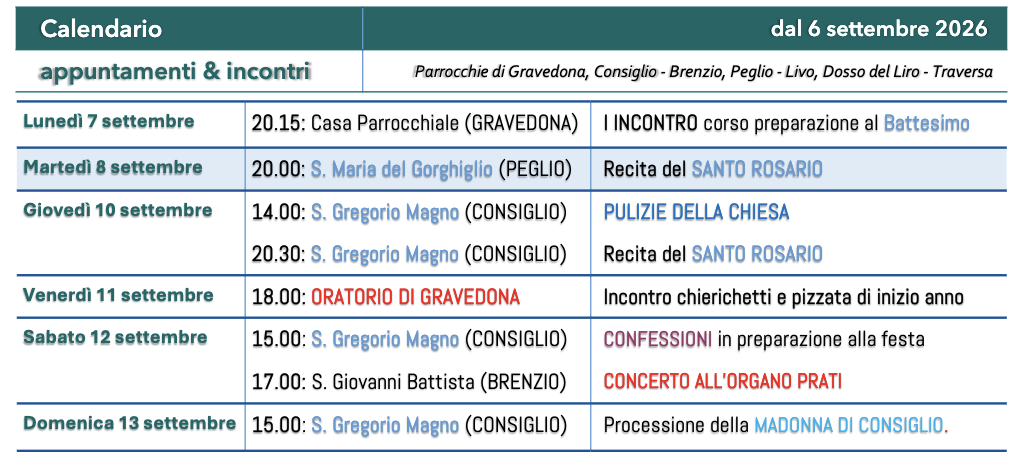The height and width of the screenshot is (460, 1020).
Task: Select the Lunedì 7 settembre row label
Action: [109, 122]
